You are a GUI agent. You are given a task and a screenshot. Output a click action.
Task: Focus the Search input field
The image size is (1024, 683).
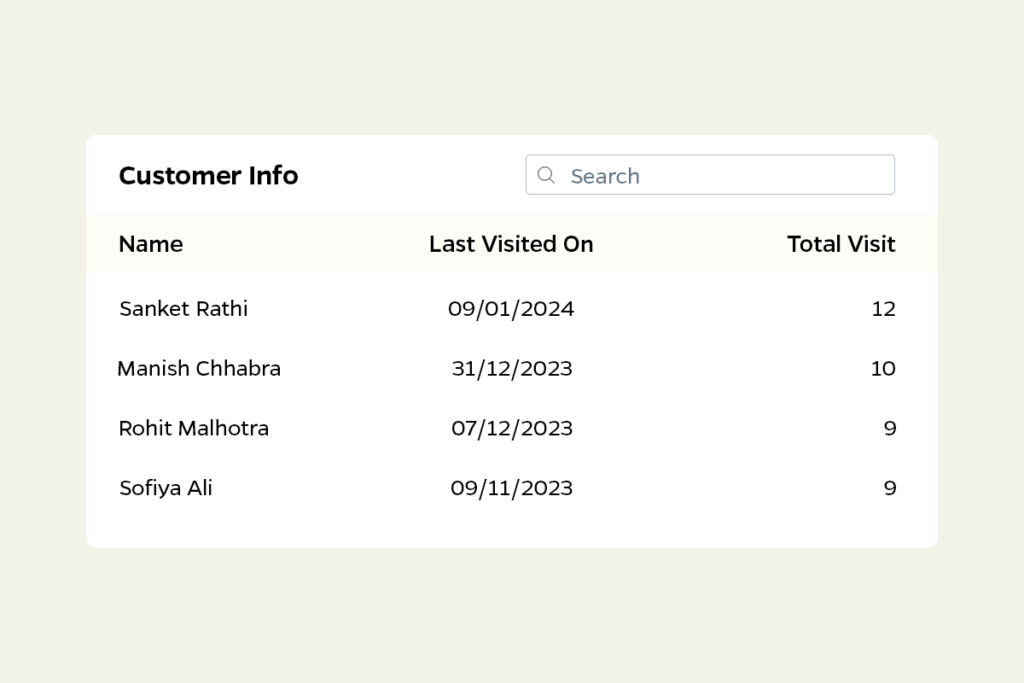pyautogui.click(x=710, y=175)
